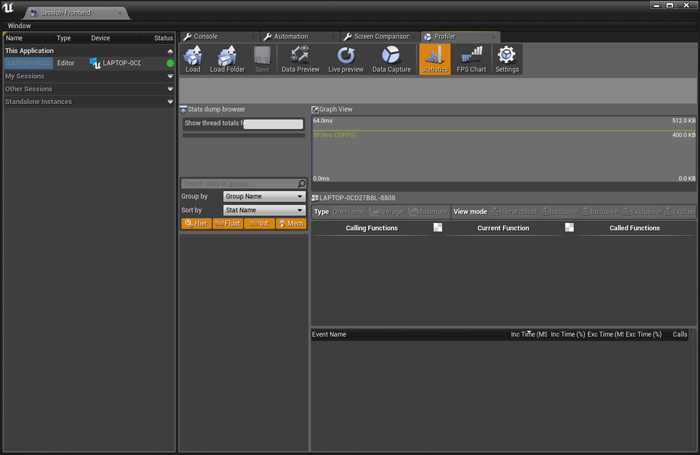Open the Sort by Stat Name dropdown
Image resolution: width=700 pixels, height=455 pixels.
tap(264, 210)
